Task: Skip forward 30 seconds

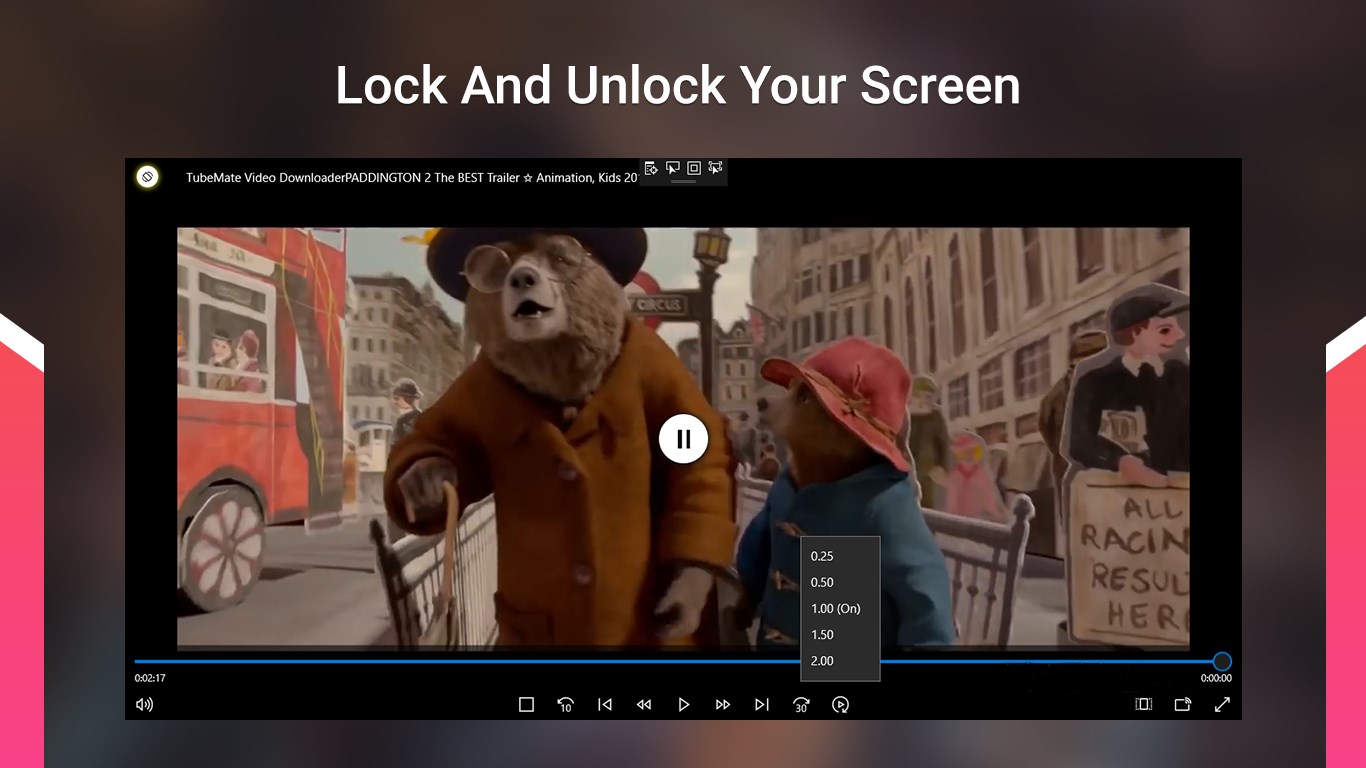Action: pyautogui.click(x=801, y=705)
